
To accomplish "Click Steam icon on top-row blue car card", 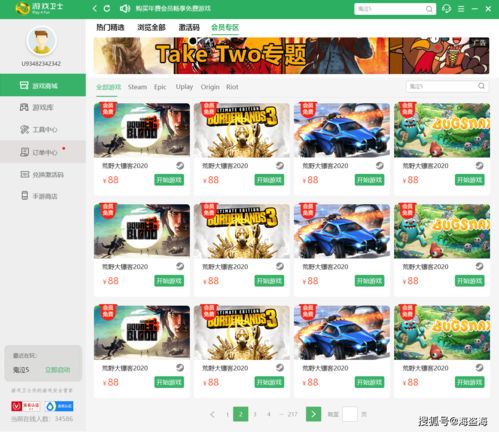I will 379,165.
